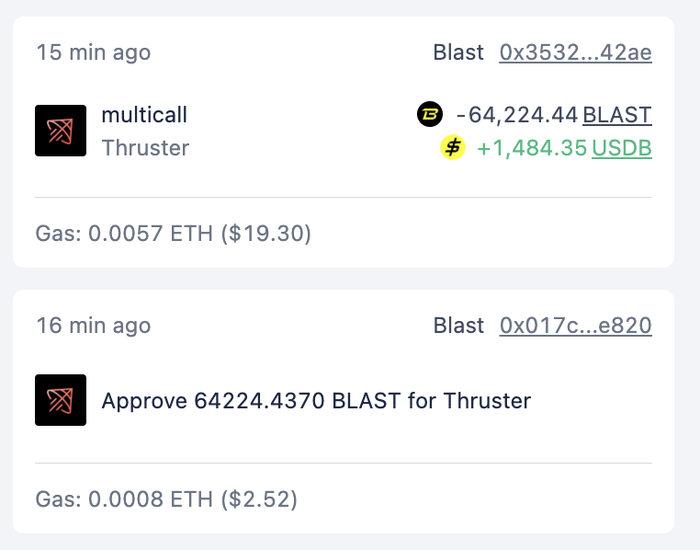Image resolution: width=700 pixels, height=550 pixels.
Task: Click the "16 min ago" timestamp
Action: pos(93,325)
